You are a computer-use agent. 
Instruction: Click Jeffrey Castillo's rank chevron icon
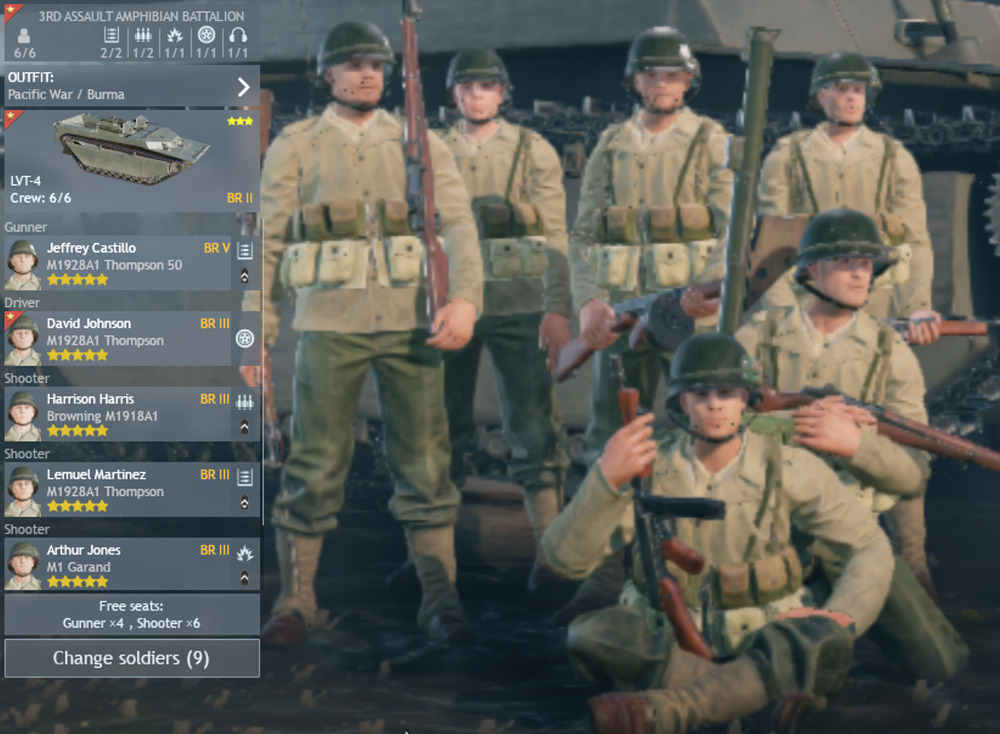coord(244,275)
